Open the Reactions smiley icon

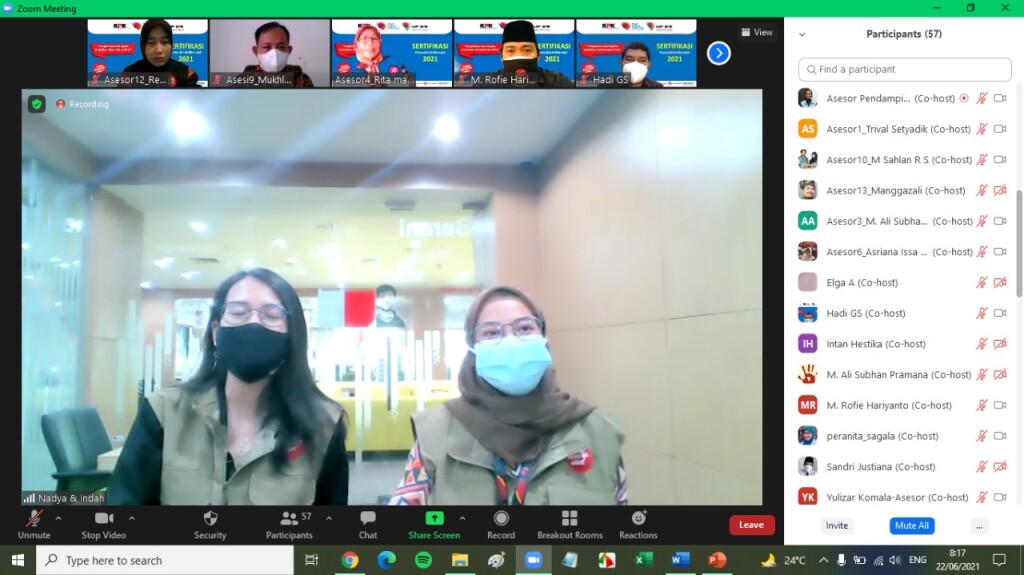[639, 518]
